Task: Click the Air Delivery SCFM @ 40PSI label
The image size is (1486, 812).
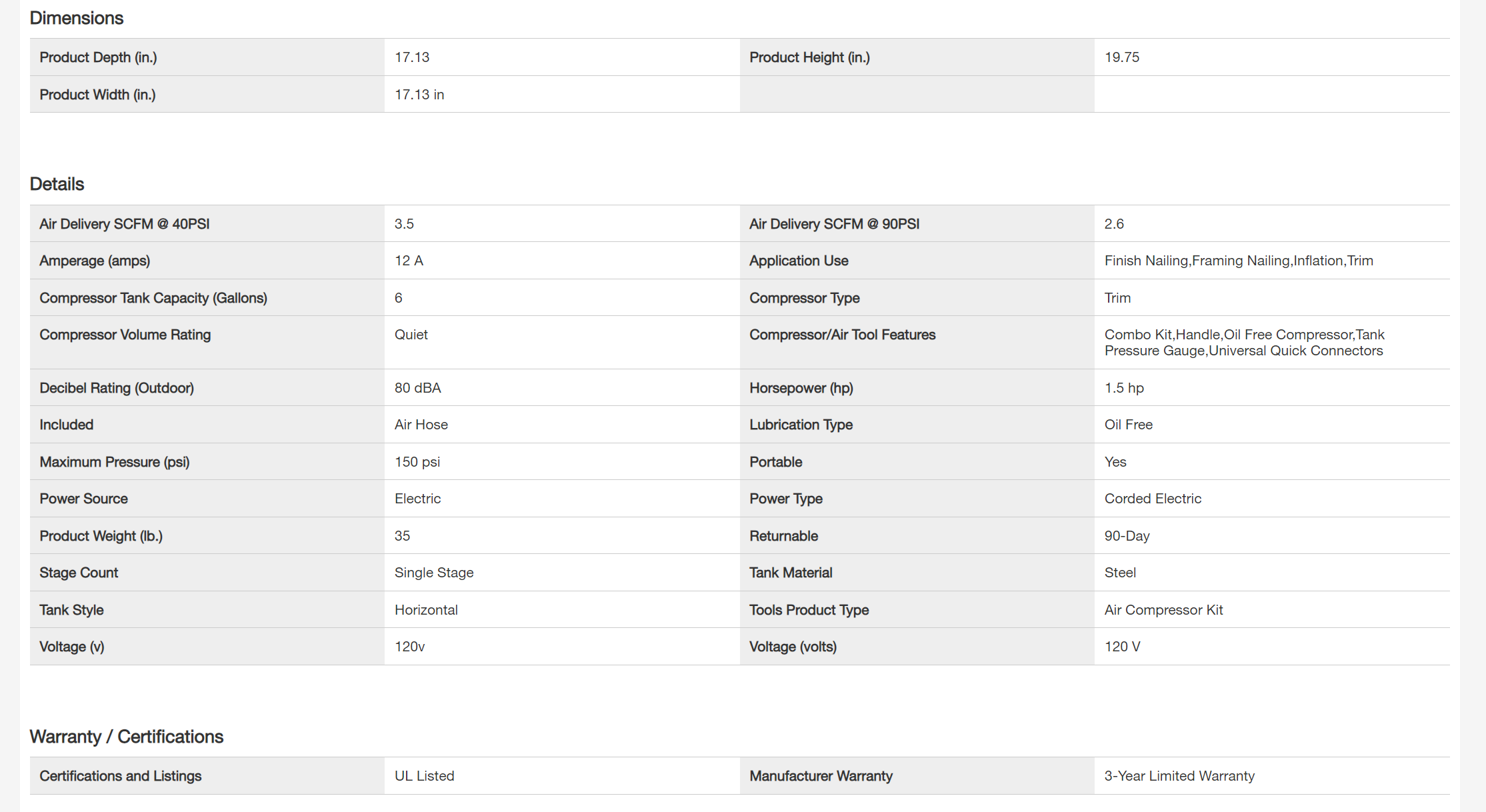Action: (x=125, y=224)
